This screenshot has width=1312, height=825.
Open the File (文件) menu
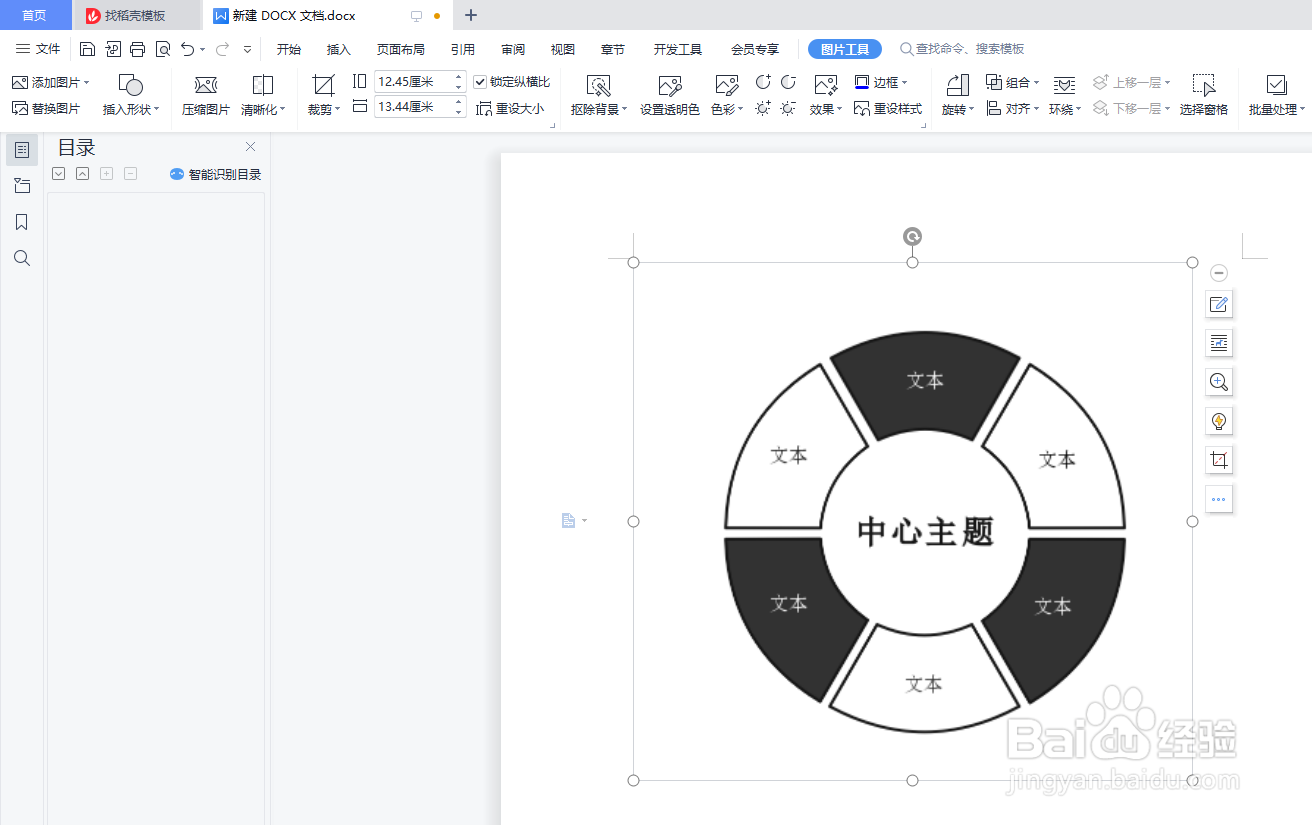click(x=38, y=49)
